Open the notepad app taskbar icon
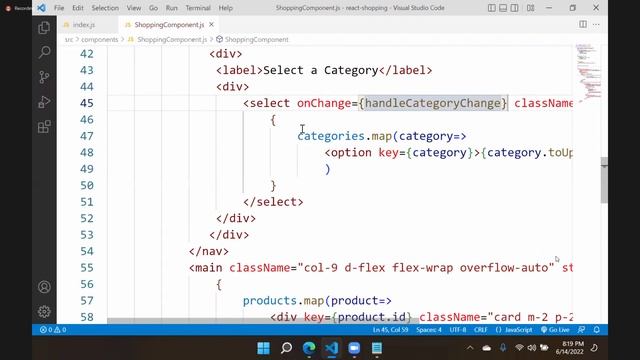Screen dimensions: 640x360 377,348
